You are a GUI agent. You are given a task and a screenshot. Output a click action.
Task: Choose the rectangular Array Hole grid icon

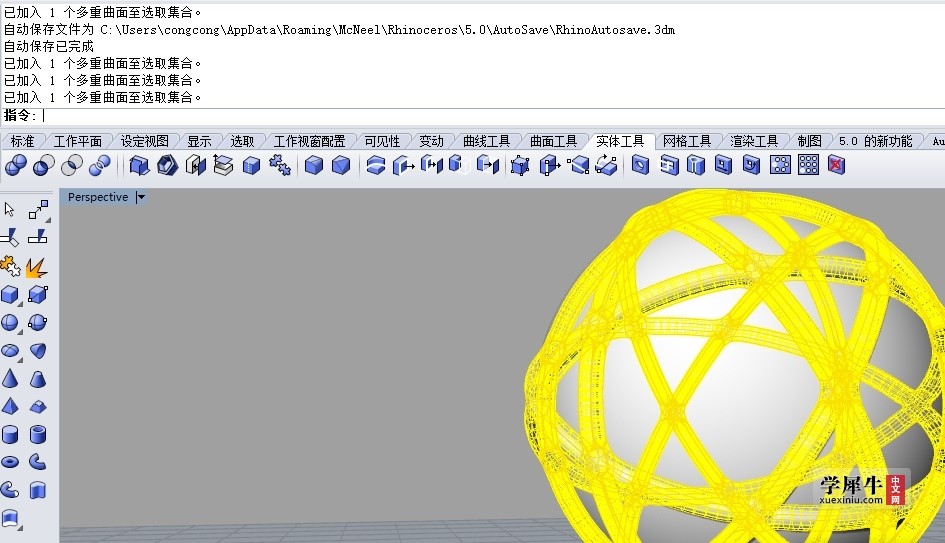[808, 165]
